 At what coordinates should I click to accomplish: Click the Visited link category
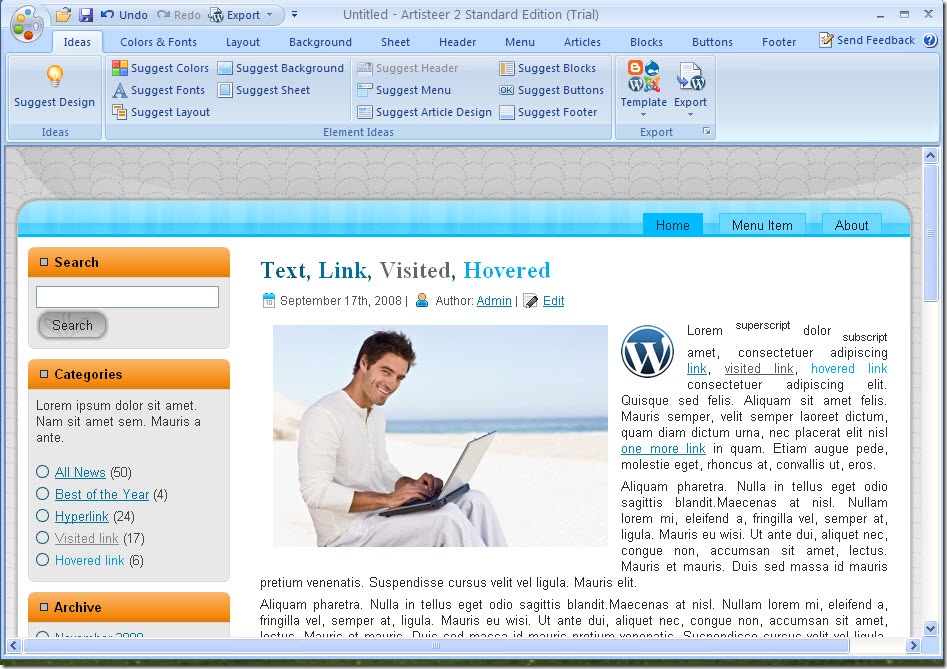pos(86,538)
